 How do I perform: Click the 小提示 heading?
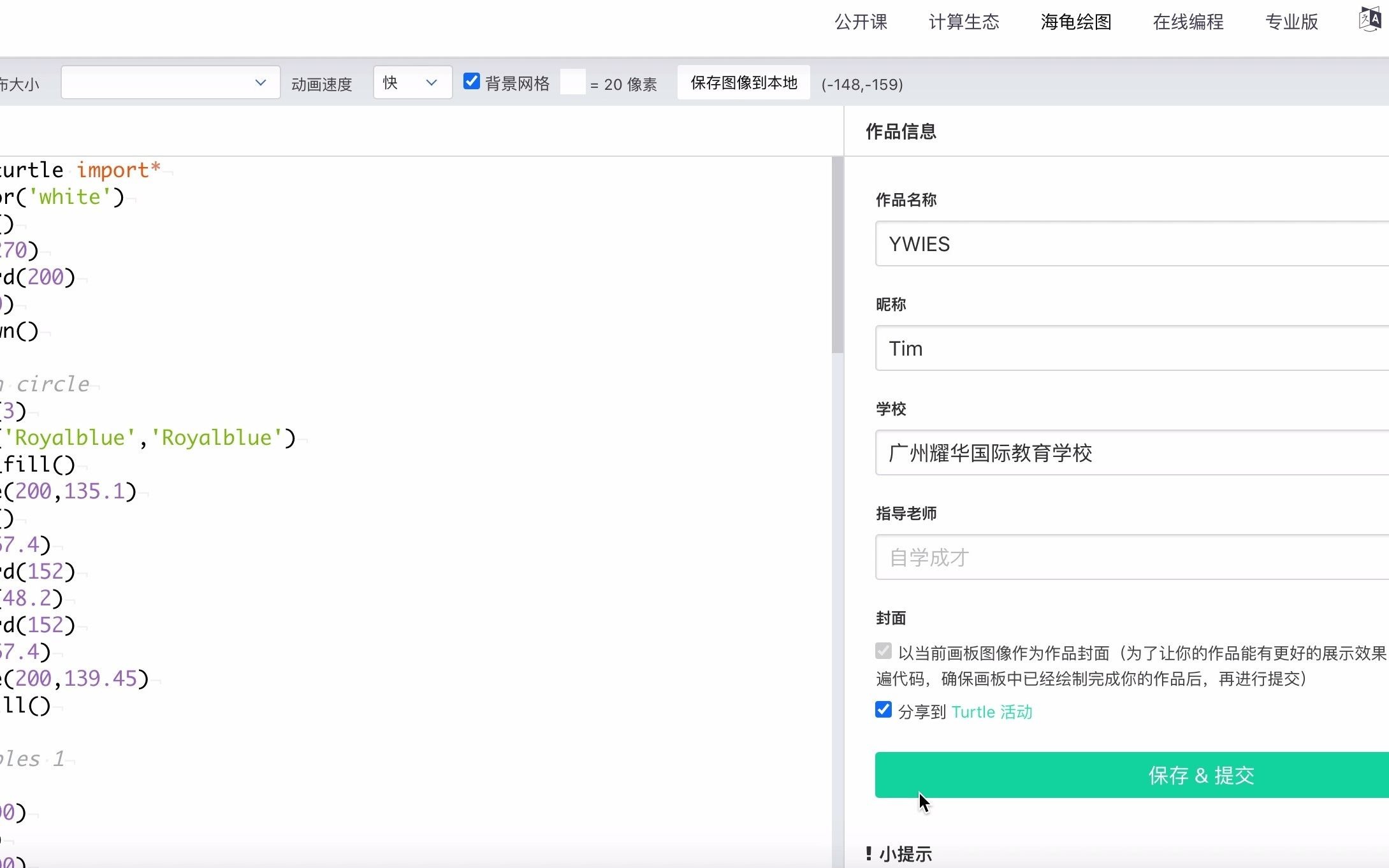tap(905, 854)
